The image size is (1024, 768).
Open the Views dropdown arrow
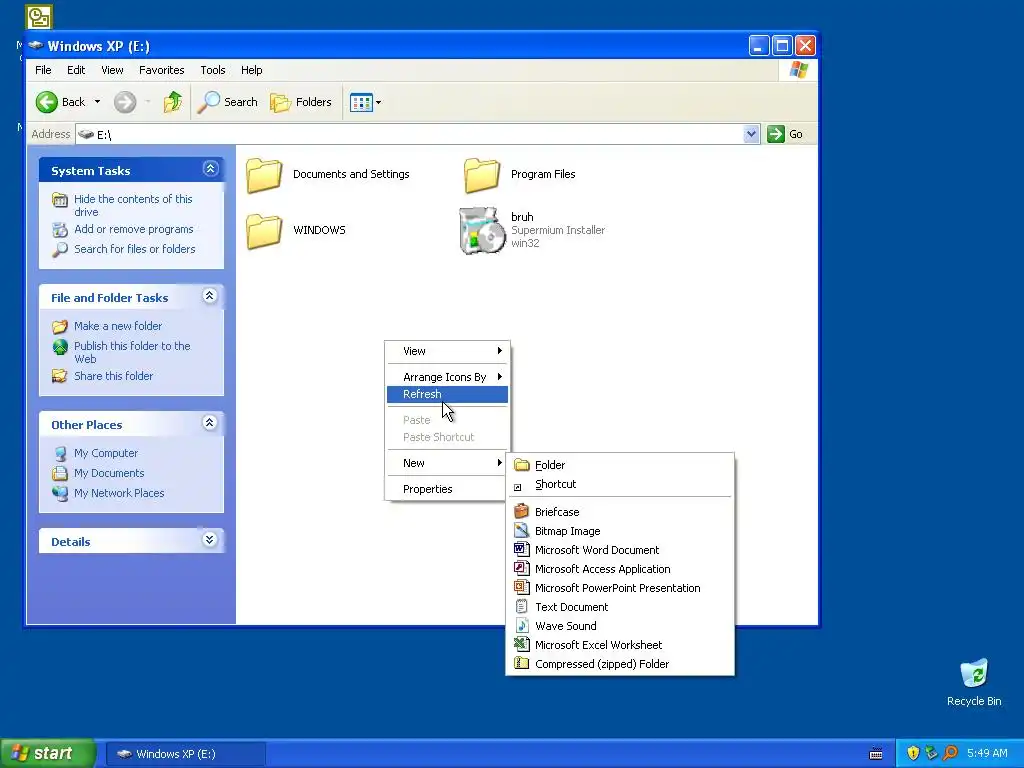[x=379, y=102]
